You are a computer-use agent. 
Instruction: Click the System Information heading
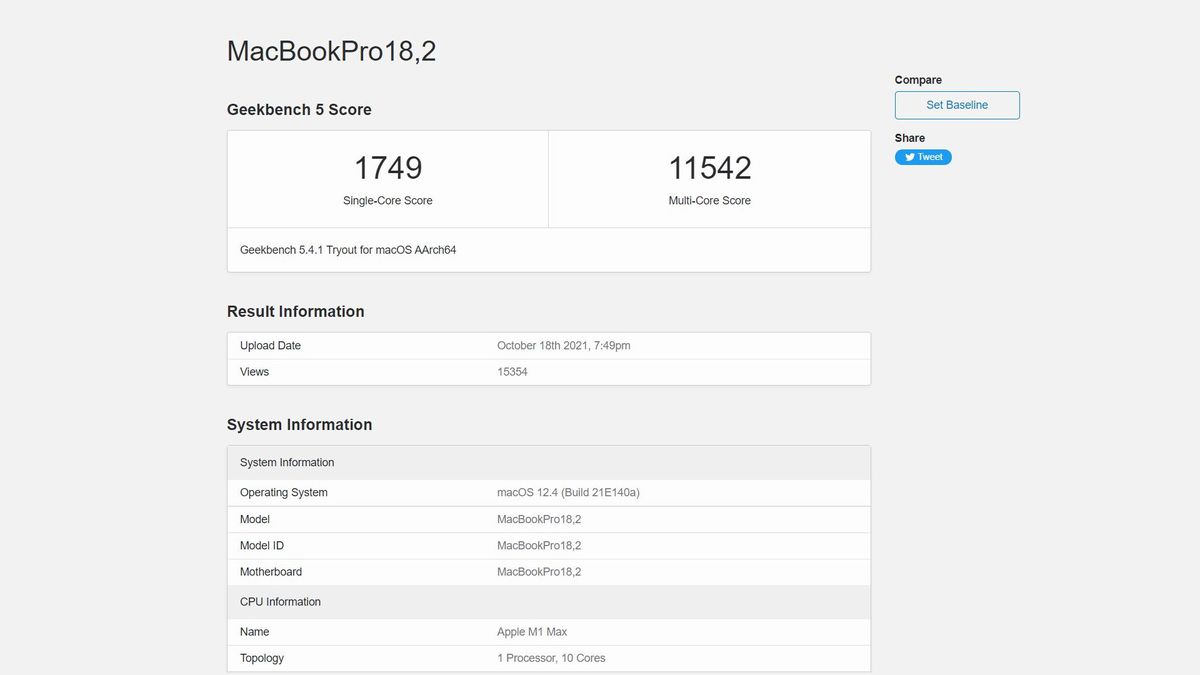[299, 424]
